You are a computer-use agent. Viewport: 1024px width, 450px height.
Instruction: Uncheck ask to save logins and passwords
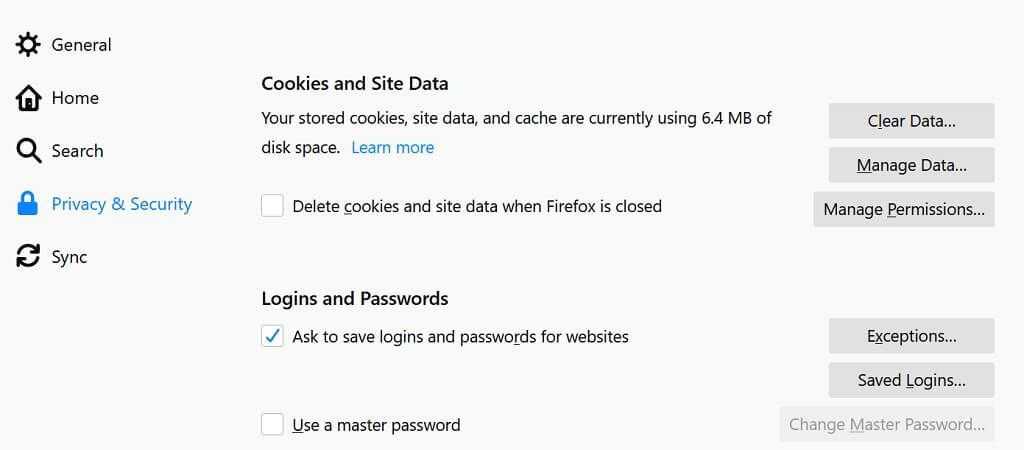pos(272,336)
